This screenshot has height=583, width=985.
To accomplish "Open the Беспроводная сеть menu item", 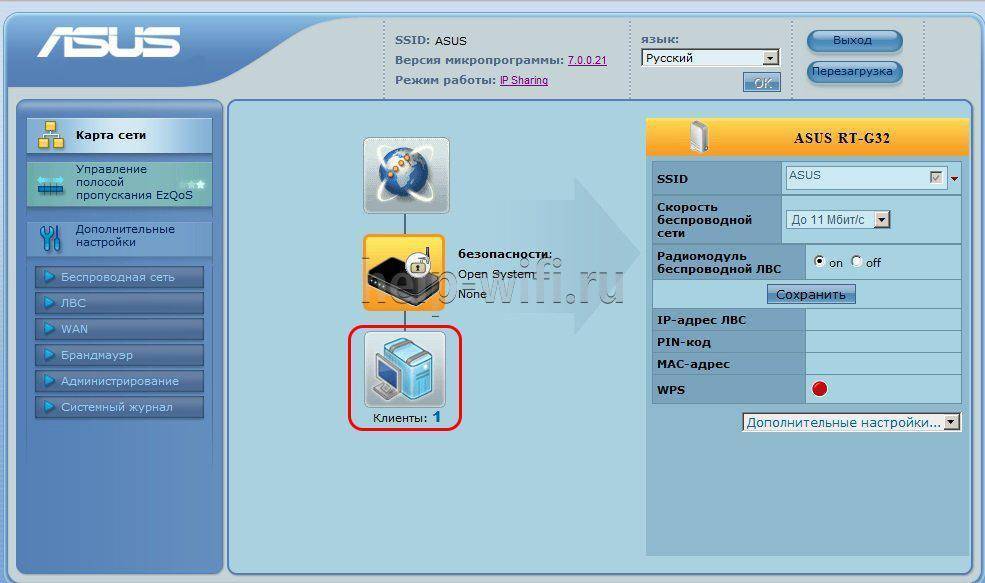I will [x=119, y=277].
